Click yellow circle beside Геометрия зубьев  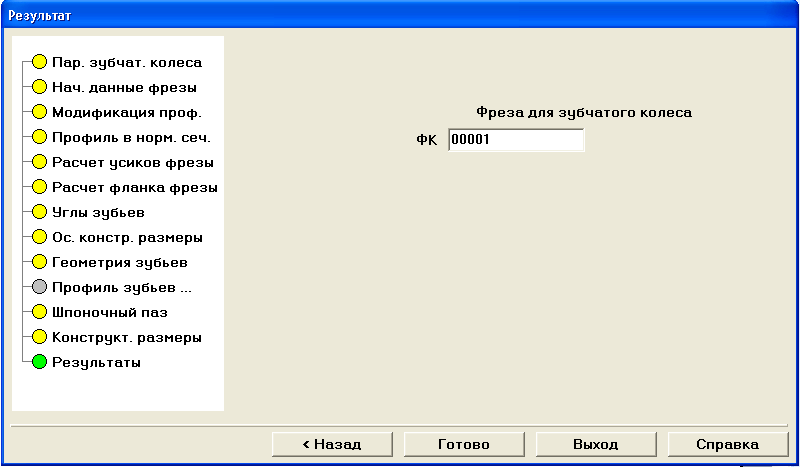point(39,262)
